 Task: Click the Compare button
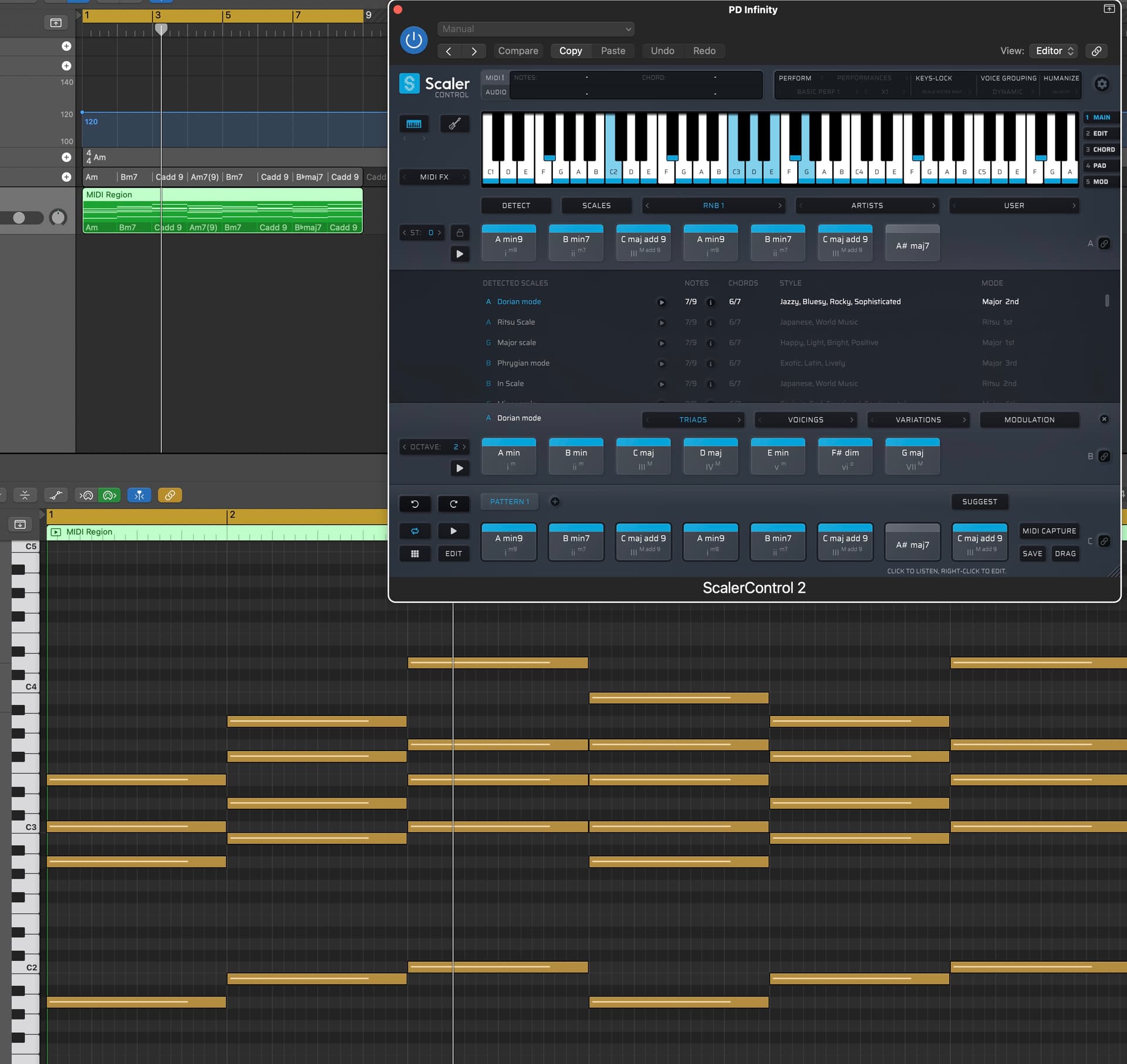point(518,51)
